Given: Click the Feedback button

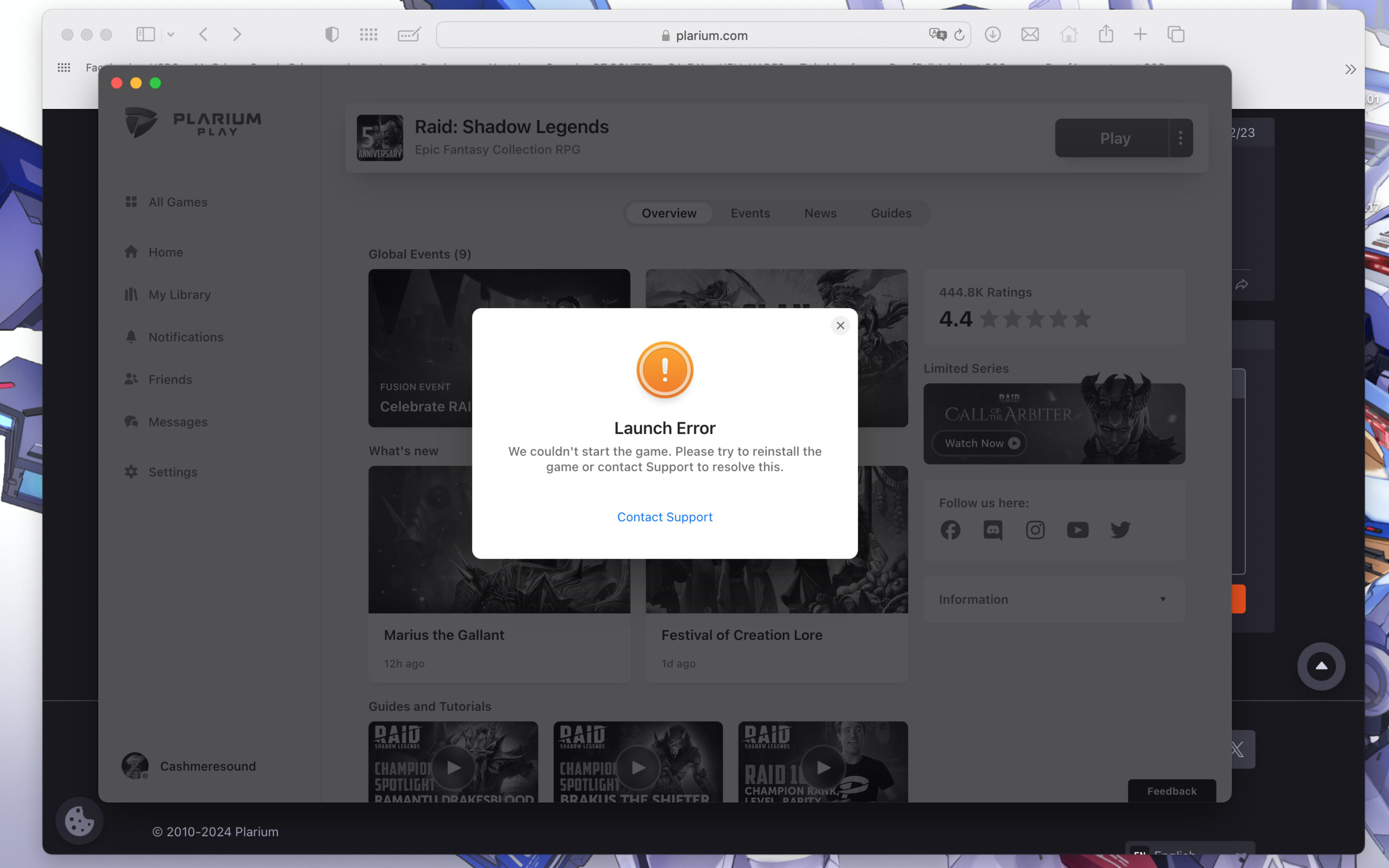Looking at the screenshot, I should tap(1171, 791).
